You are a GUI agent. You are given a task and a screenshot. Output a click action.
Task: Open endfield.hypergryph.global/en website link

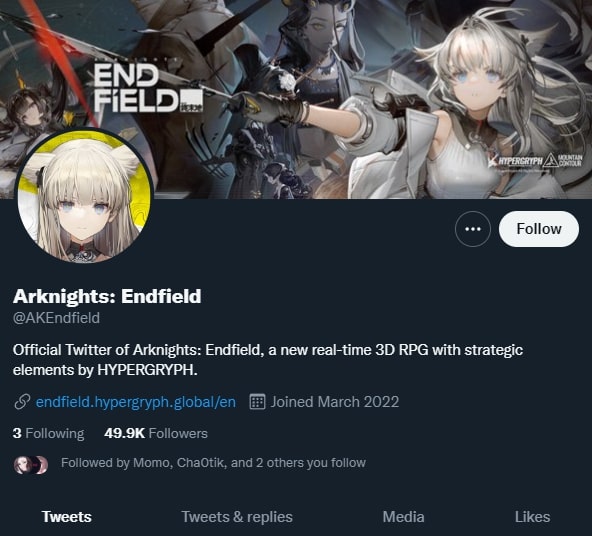[136, 402]
